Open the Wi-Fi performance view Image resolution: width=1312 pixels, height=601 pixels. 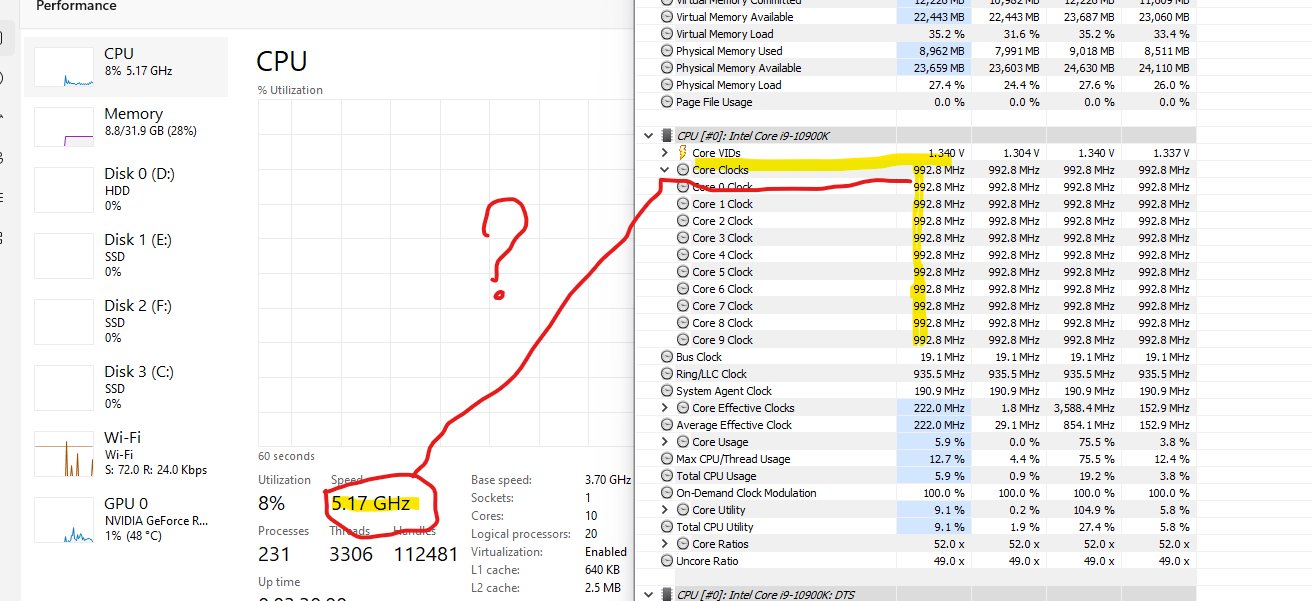point(127,453)
